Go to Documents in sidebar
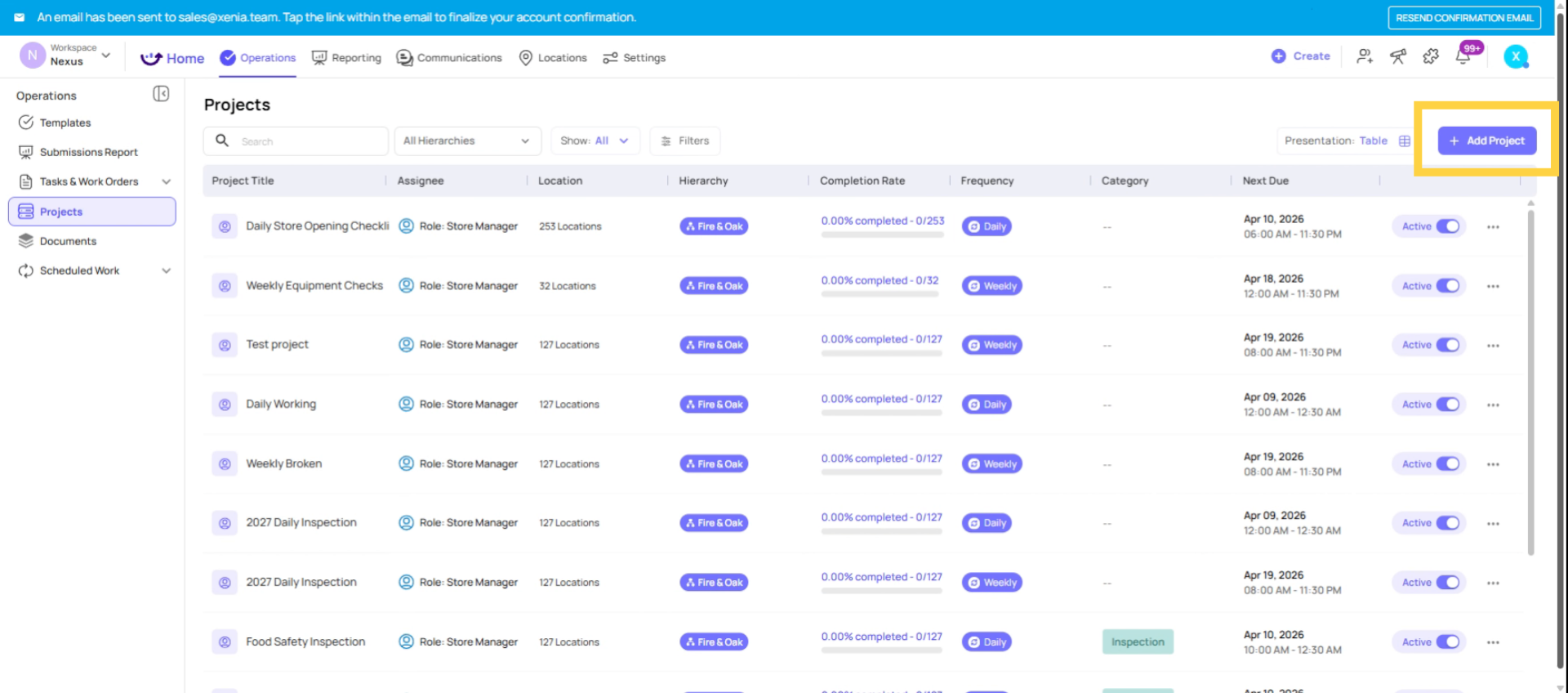 [68, 241]
